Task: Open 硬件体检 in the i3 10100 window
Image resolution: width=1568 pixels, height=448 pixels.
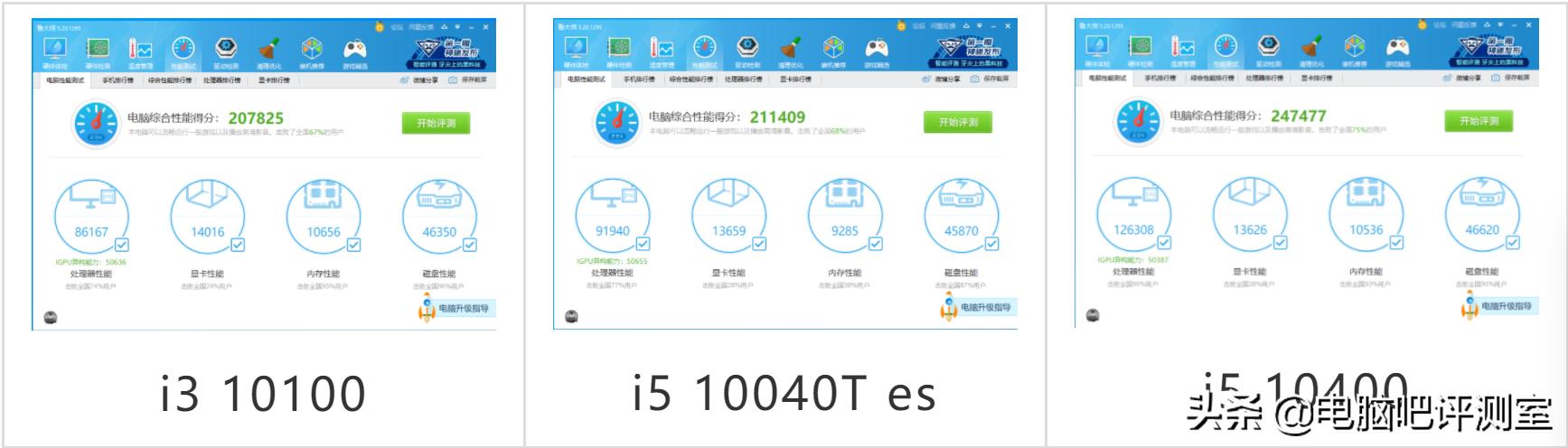Action: (x=55, y=51)
